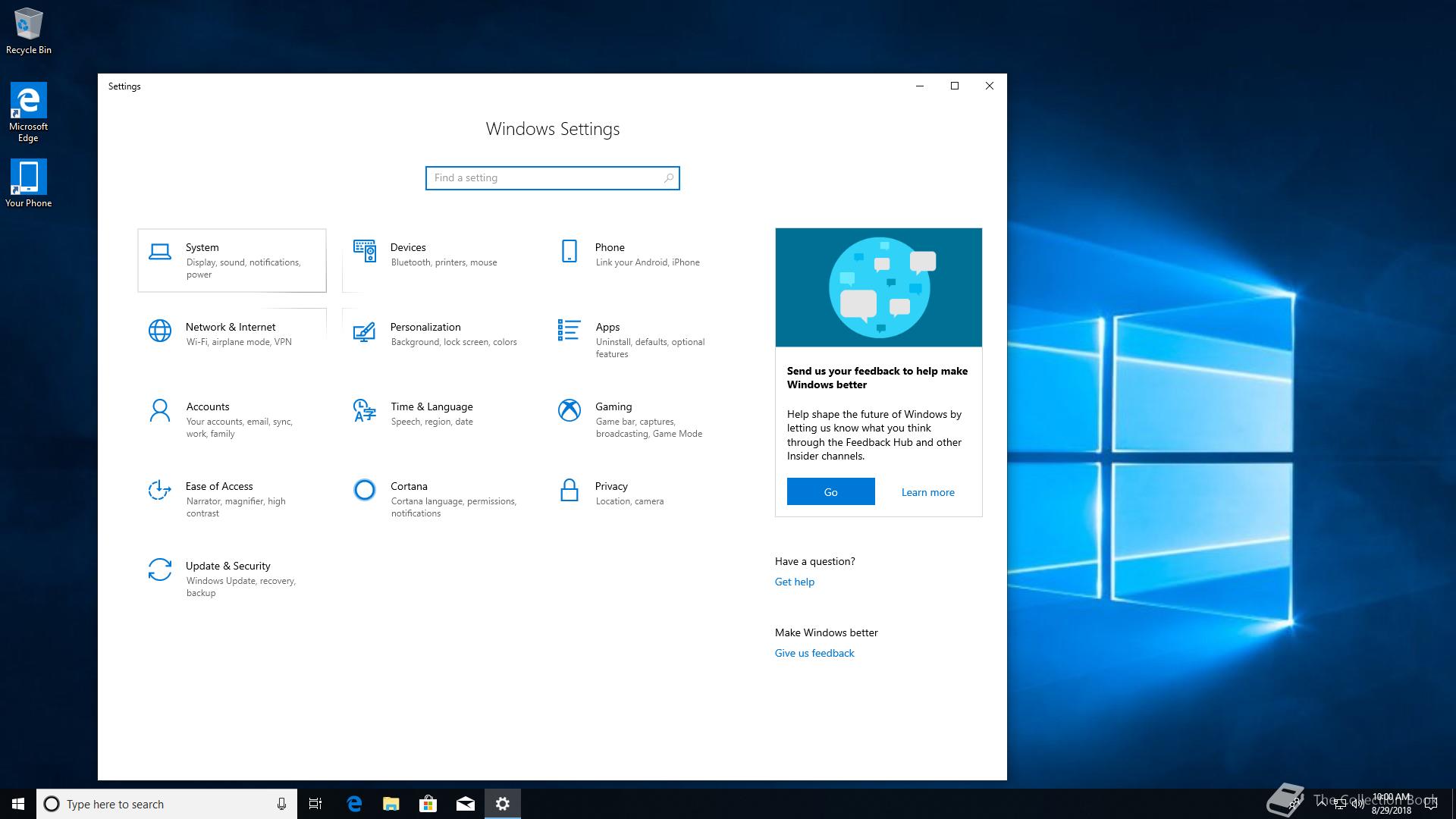Screen dimensions: 1456x819
Task: Open the Action Center notifications icon
Action: (1431, 804)
